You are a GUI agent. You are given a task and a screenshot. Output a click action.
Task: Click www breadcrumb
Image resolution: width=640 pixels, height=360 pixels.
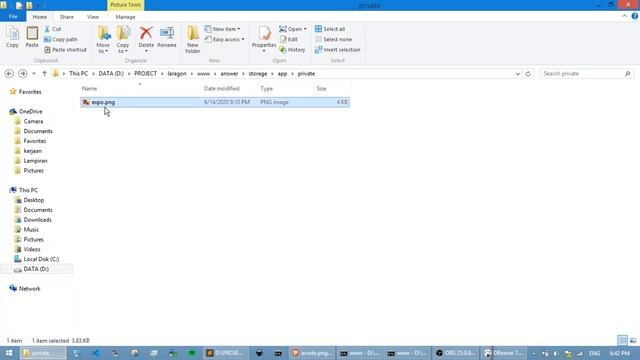coord(203,73)
